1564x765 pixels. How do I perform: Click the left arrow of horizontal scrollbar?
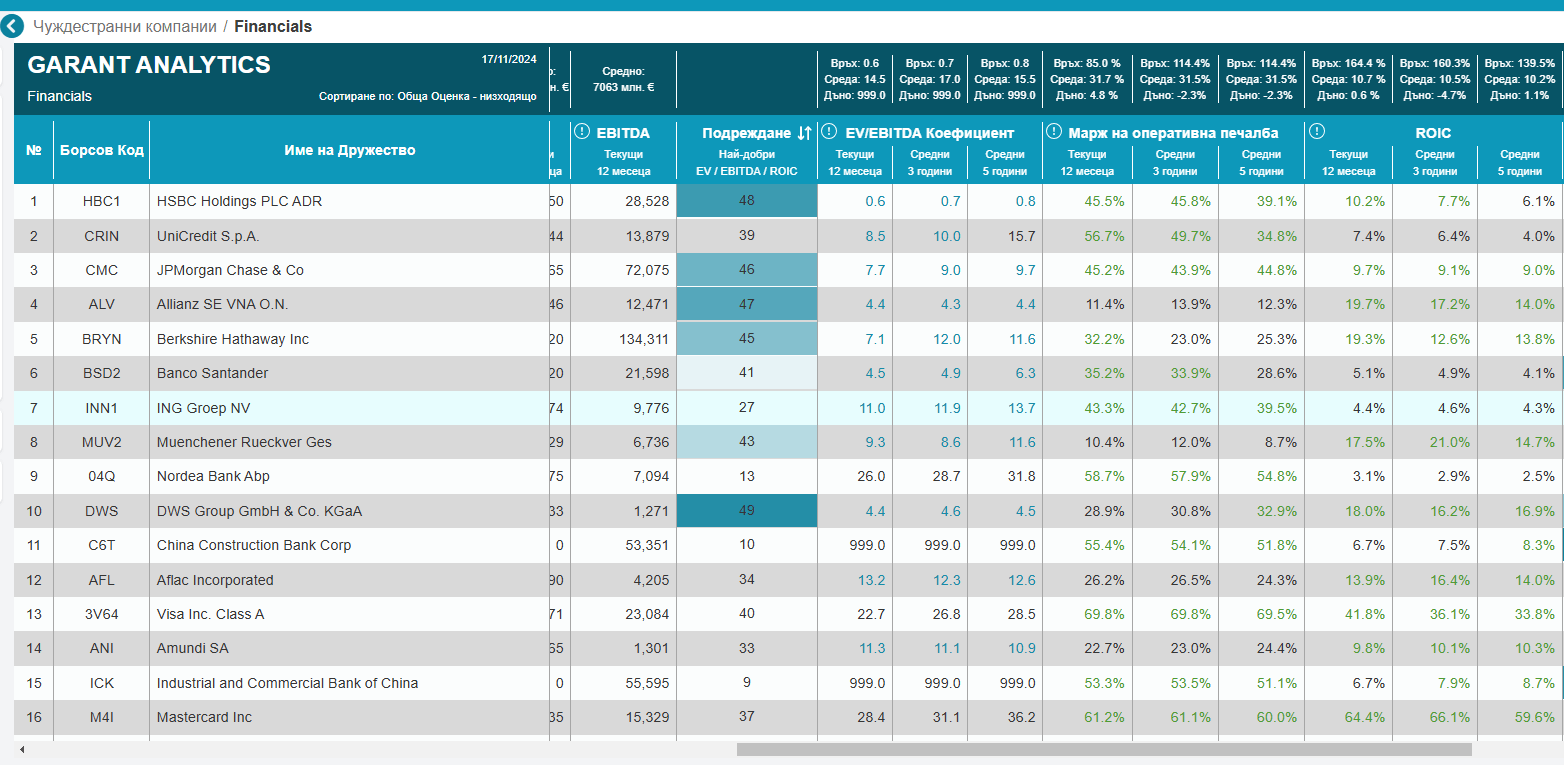coord(21,749)
